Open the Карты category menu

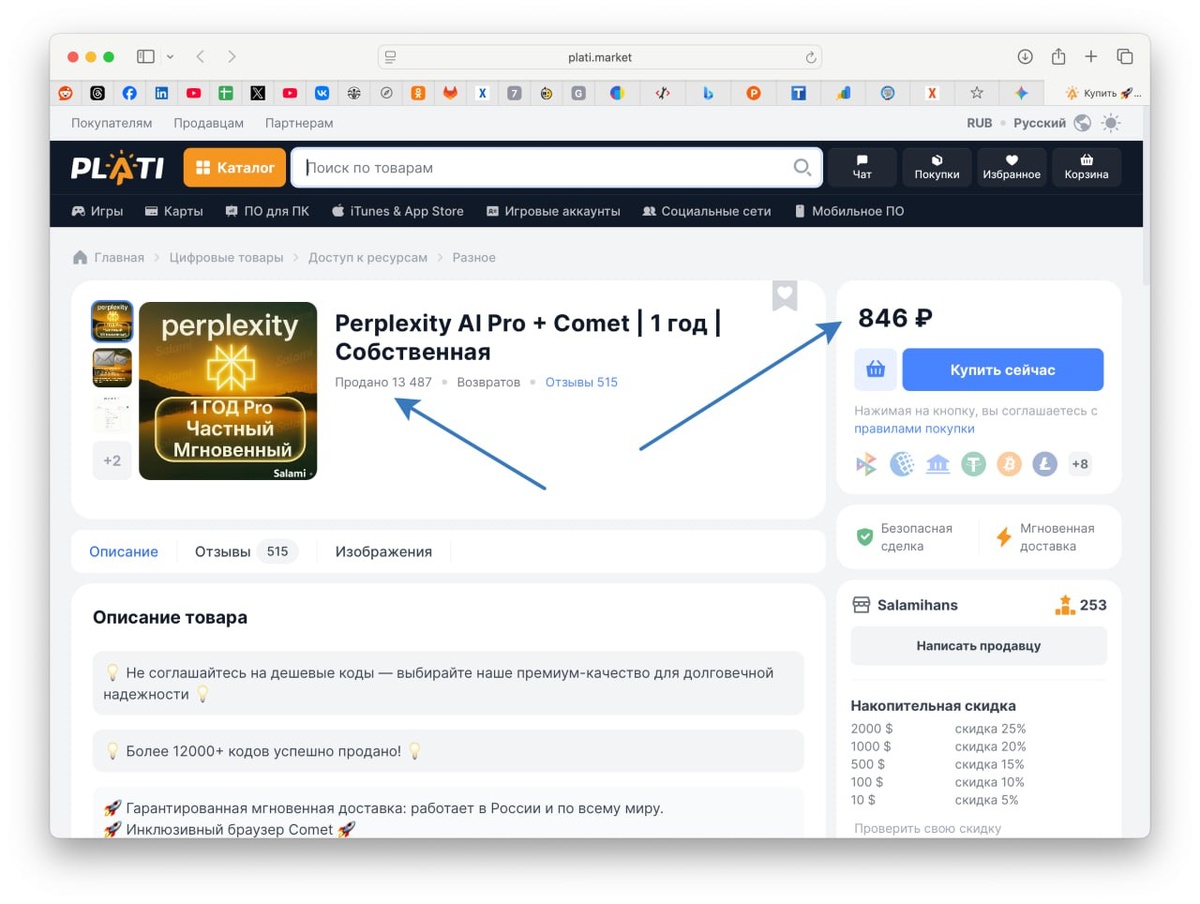[x=174, y=211]
